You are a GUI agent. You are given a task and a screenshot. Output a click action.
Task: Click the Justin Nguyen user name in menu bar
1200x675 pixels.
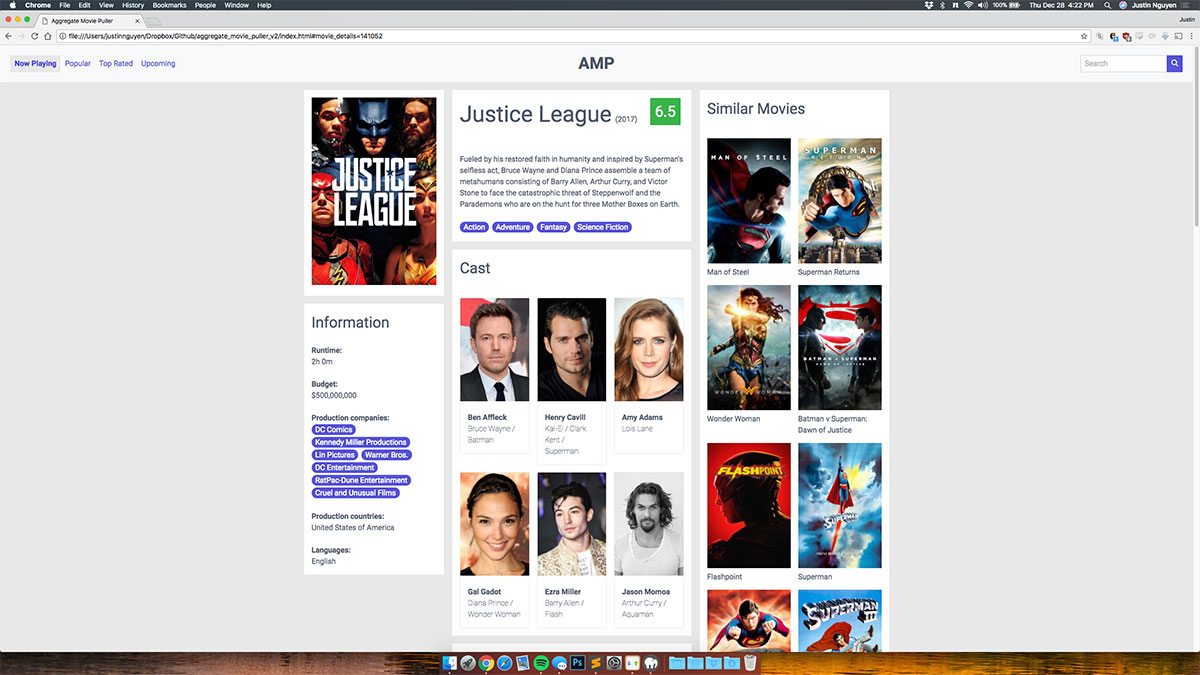pos(1154,5)
